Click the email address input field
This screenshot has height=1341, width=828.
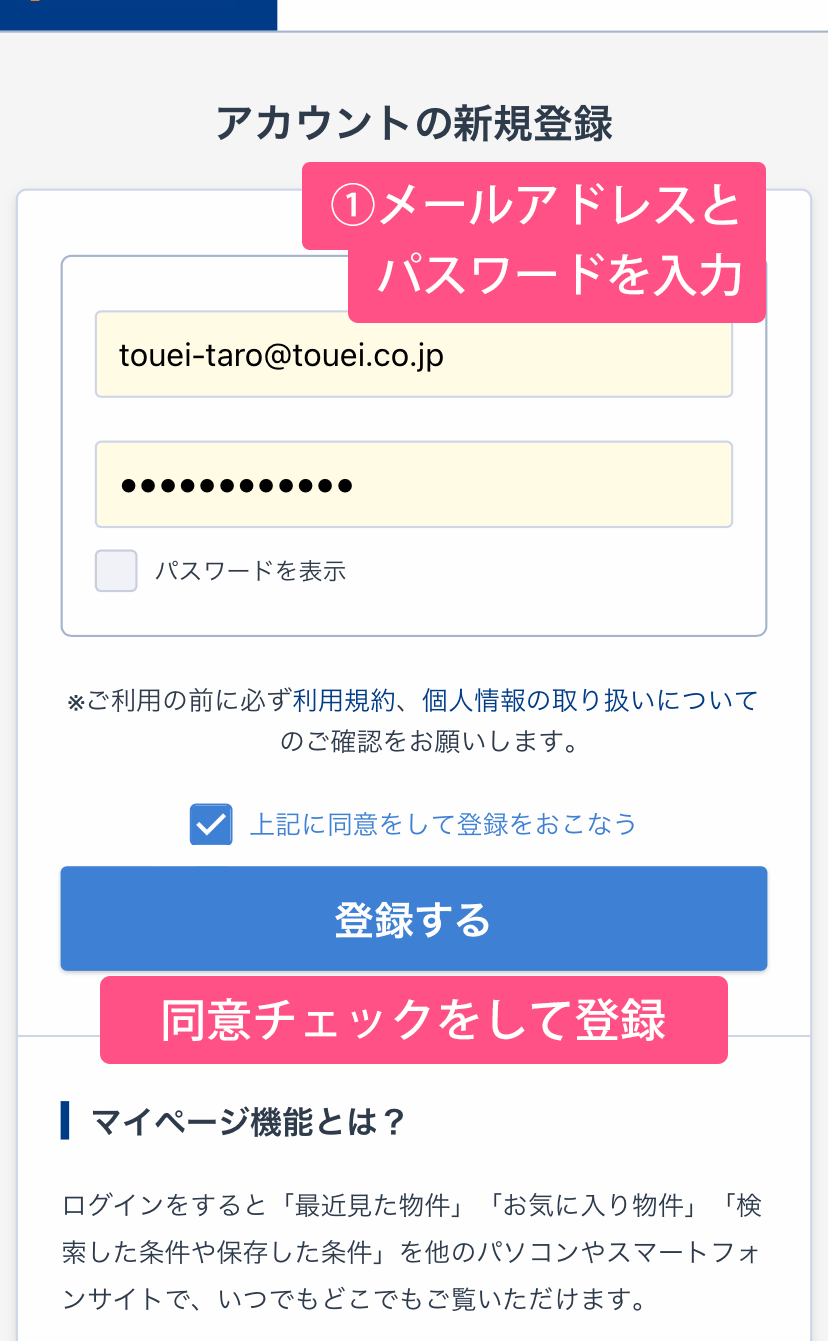coord(413,356)
